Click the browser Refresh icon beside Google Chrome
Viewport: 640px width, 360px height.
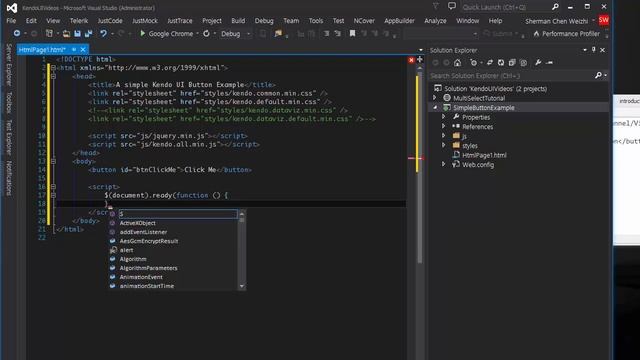tap(207, 33)
